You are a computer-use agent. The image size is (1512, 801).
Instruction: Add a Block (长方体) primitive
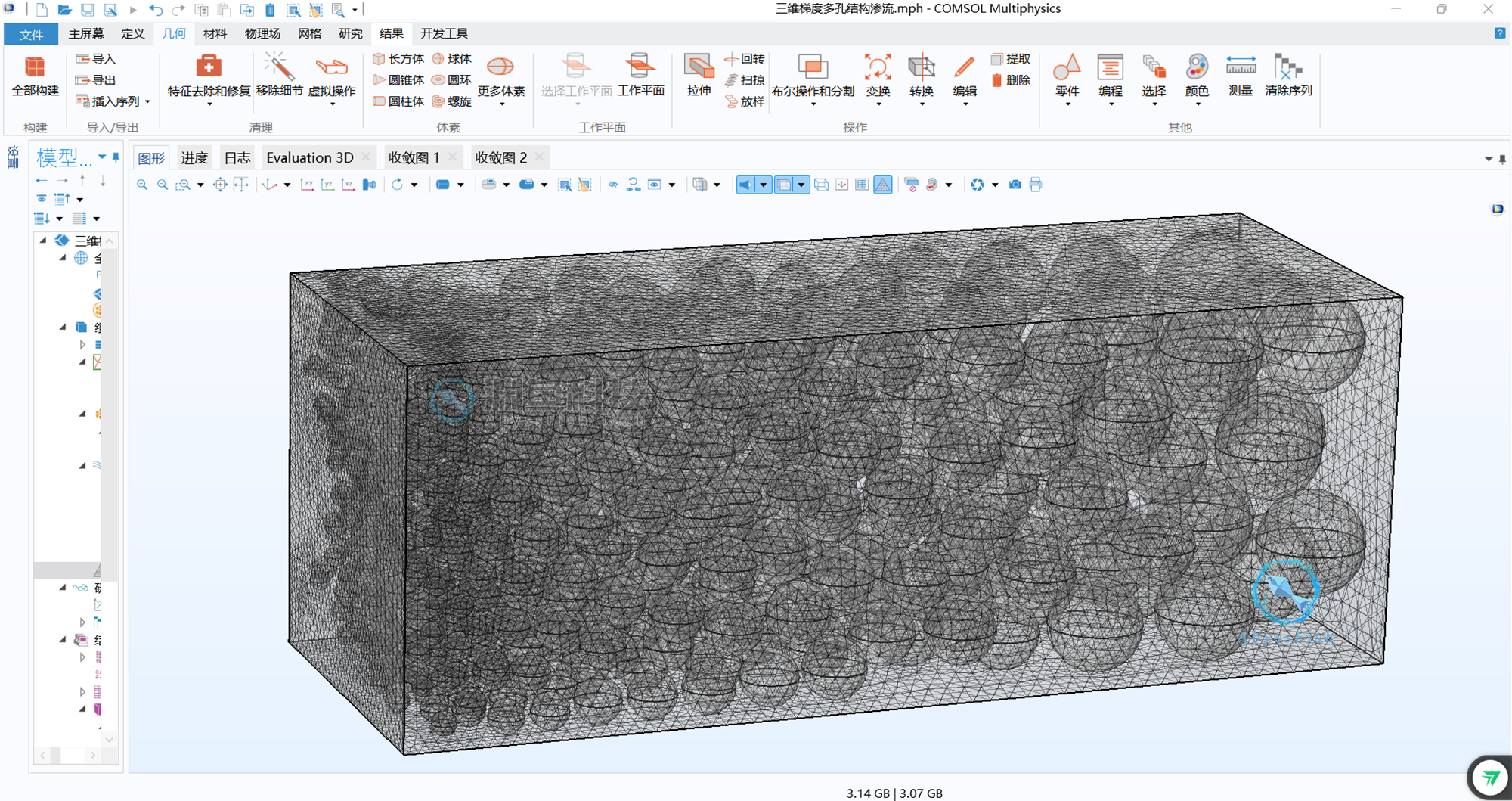398,59
